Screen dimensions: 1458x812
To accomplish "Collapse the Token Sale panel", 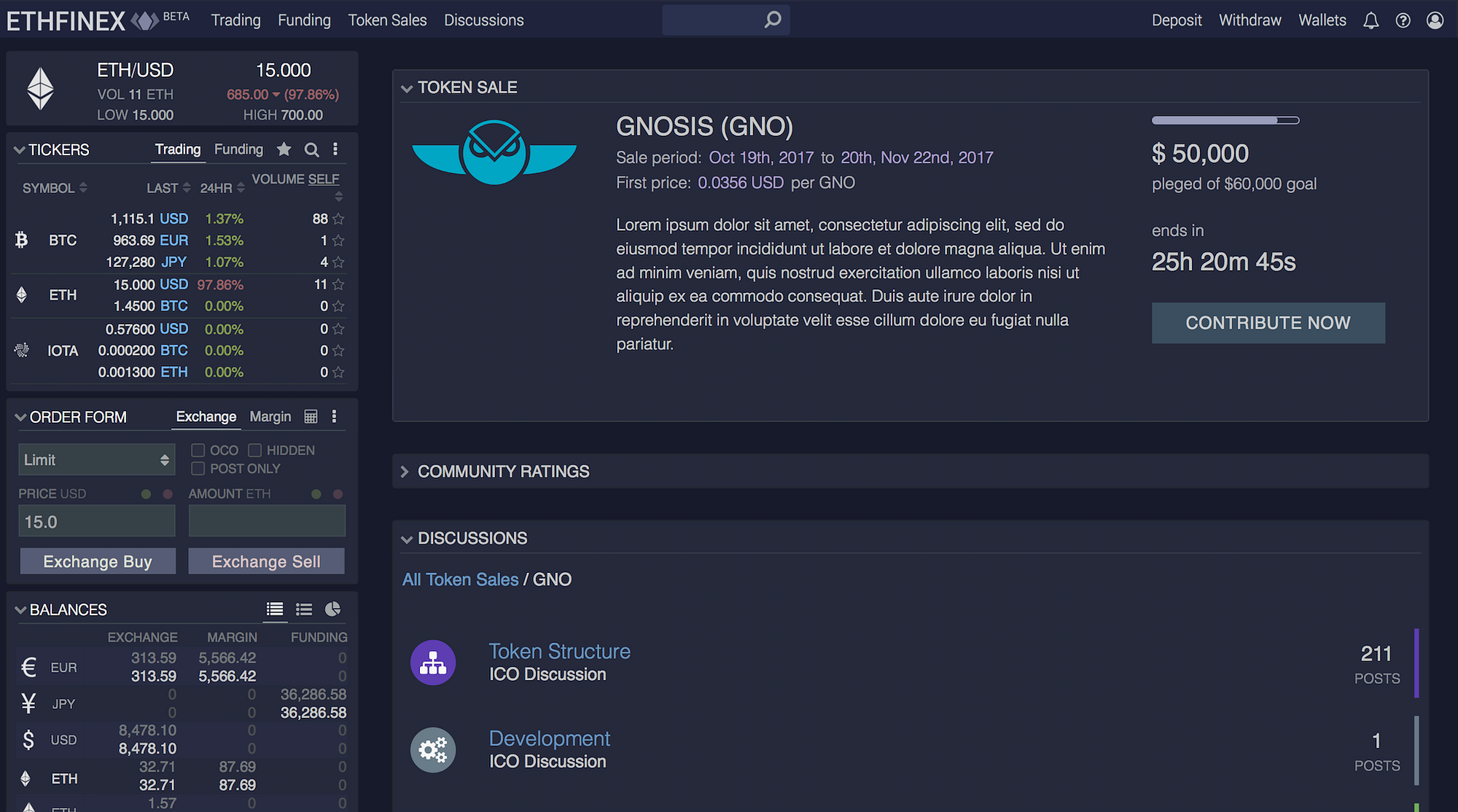I will [x=406, y=88].
